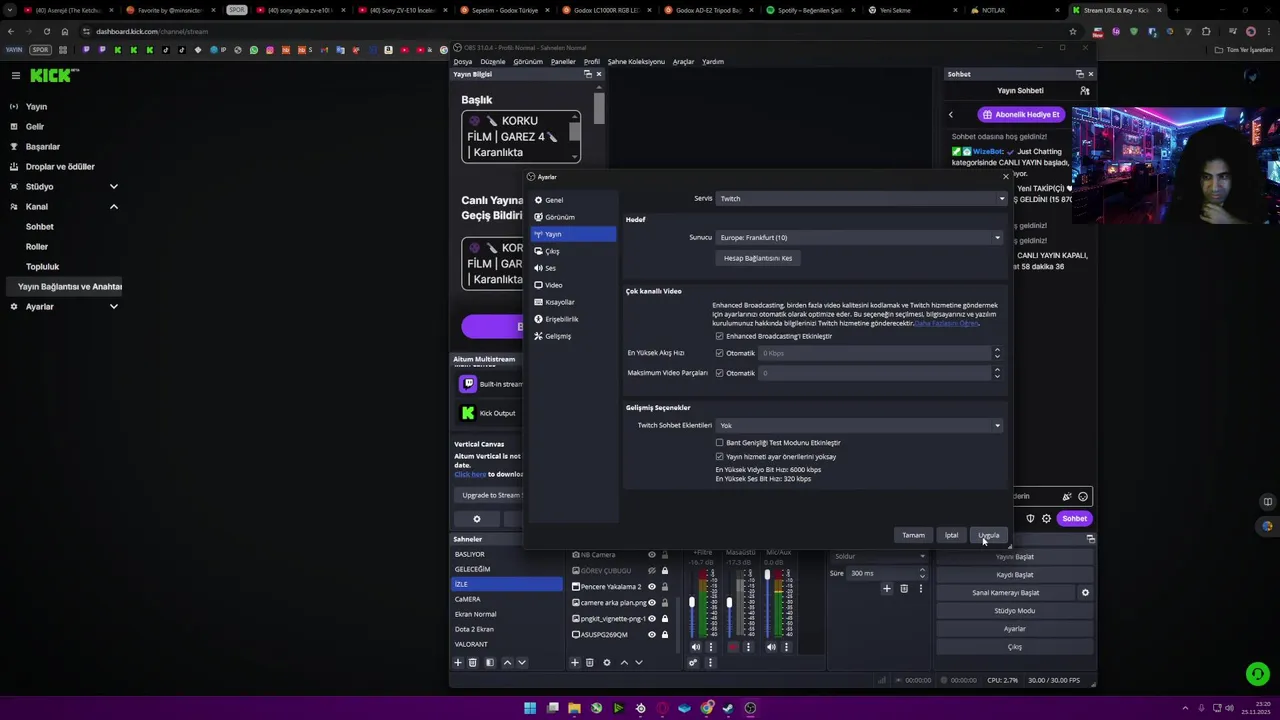Image resolution: width=1280 pixels, height=720 pixels.
Task: Mute Mic/Aux speaker icon
Action: point(771,647)
